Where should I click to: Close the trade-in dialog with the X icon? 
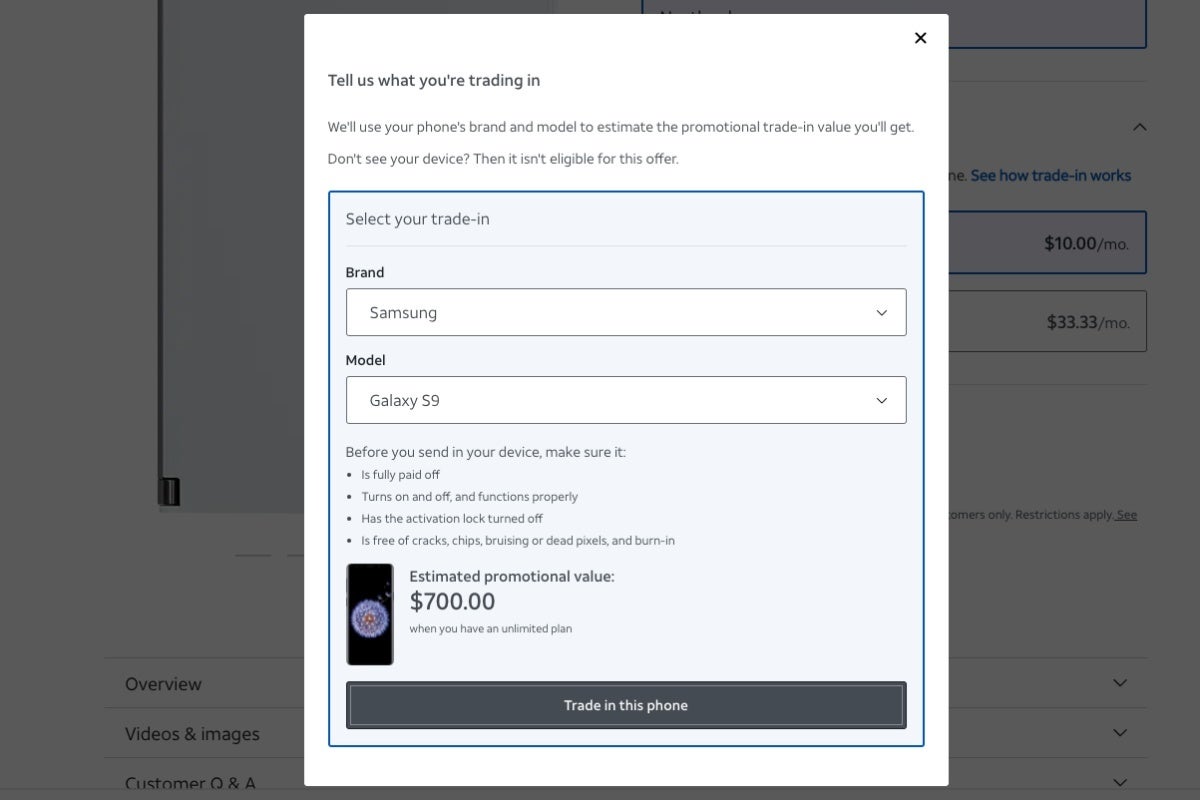point(921,38)
